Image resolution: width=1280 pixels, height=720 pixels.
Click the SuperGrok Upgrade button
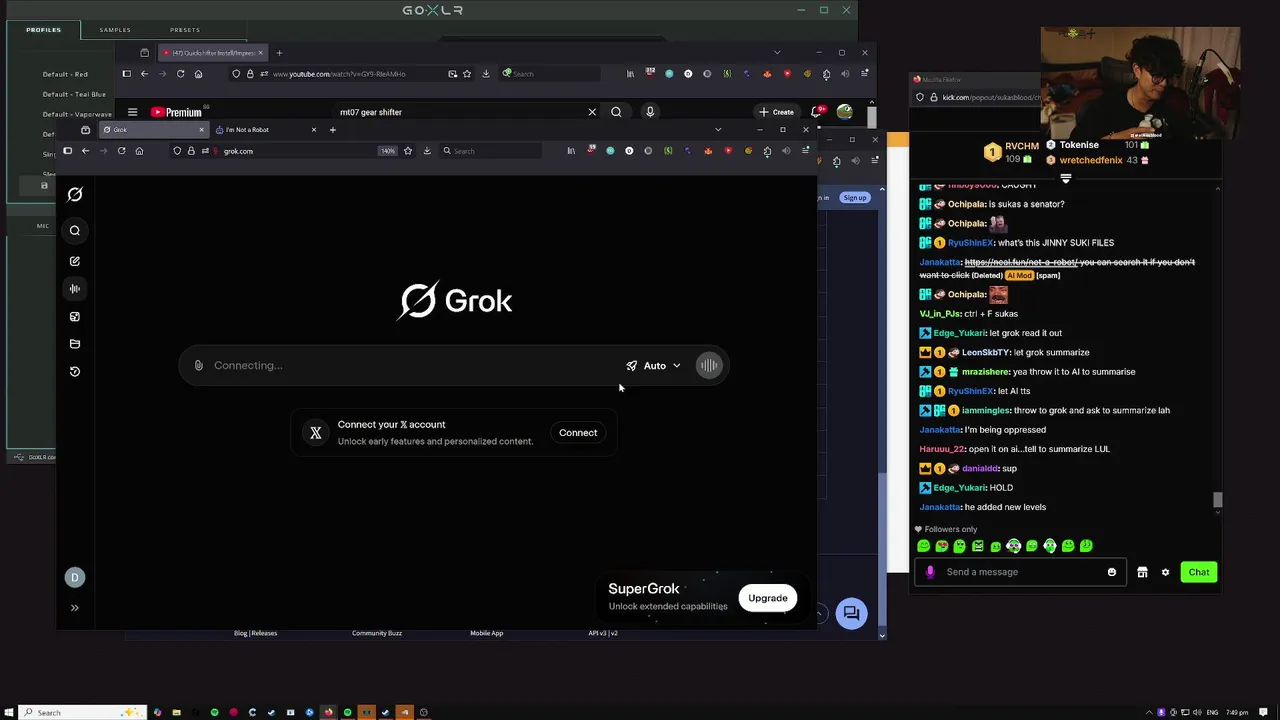tap(768, 598)
